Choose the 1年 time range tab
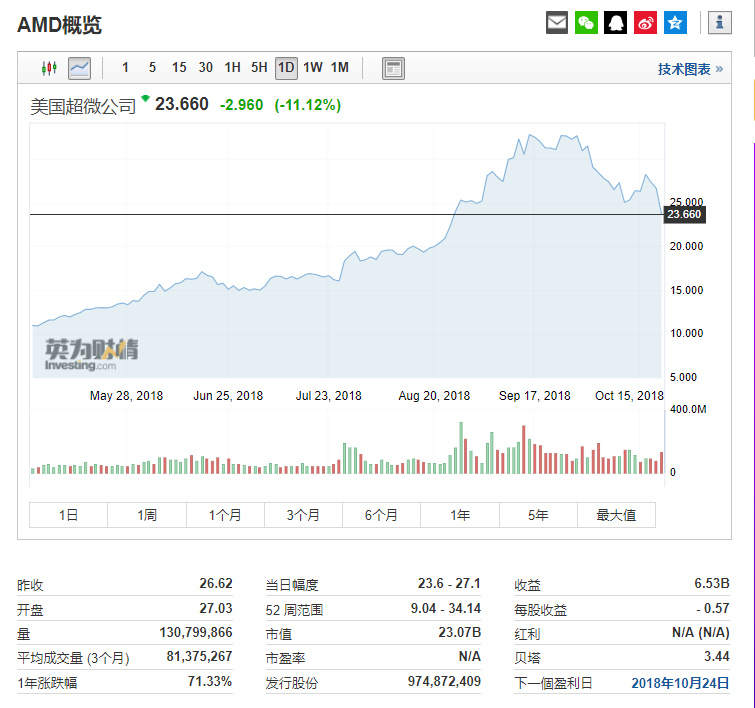The width and height of the screenshot is (755, 708). tap(460, 515)
